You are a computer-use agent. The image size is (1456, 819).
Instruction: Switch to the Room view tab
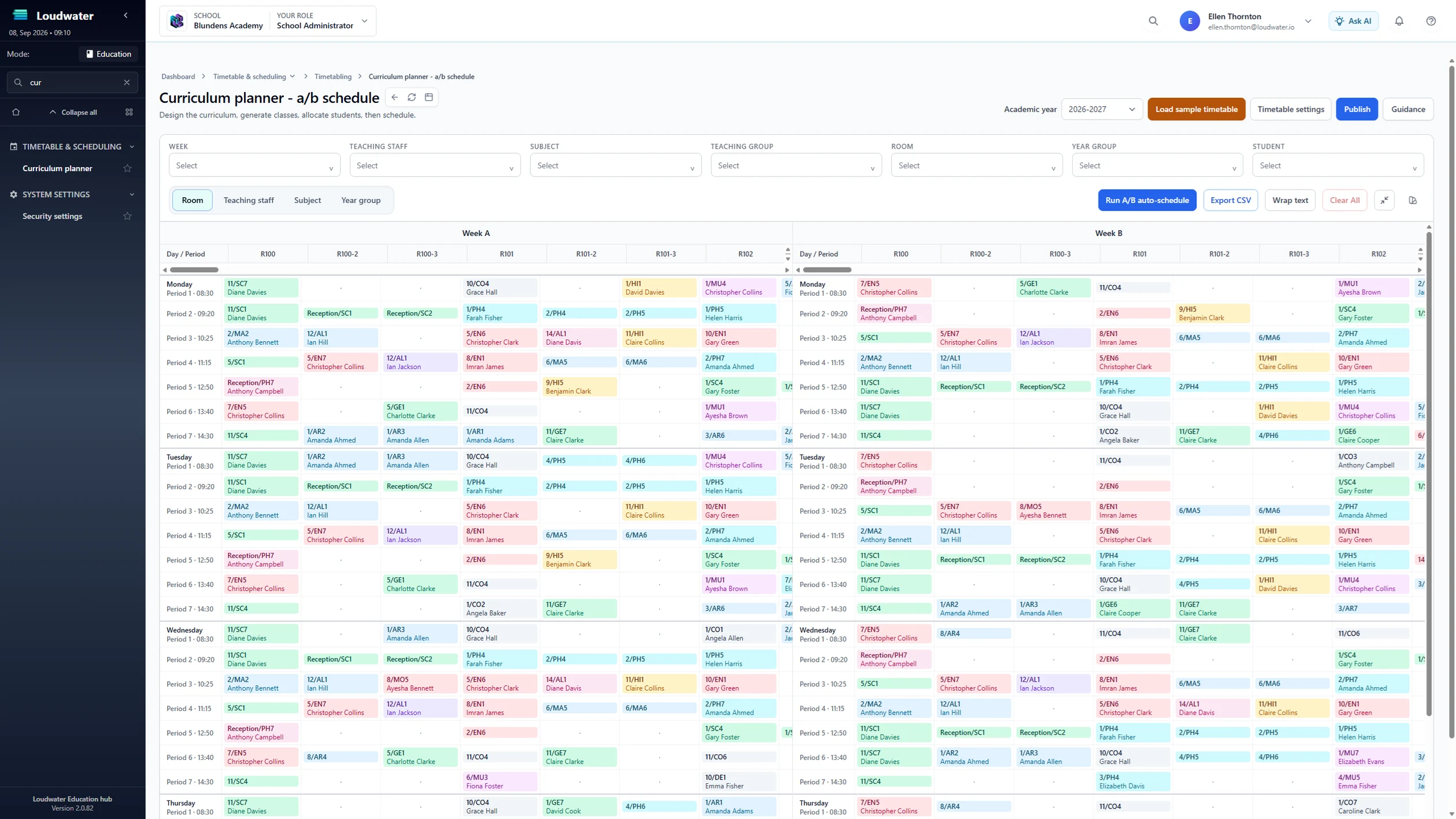[x=193, y=200]
